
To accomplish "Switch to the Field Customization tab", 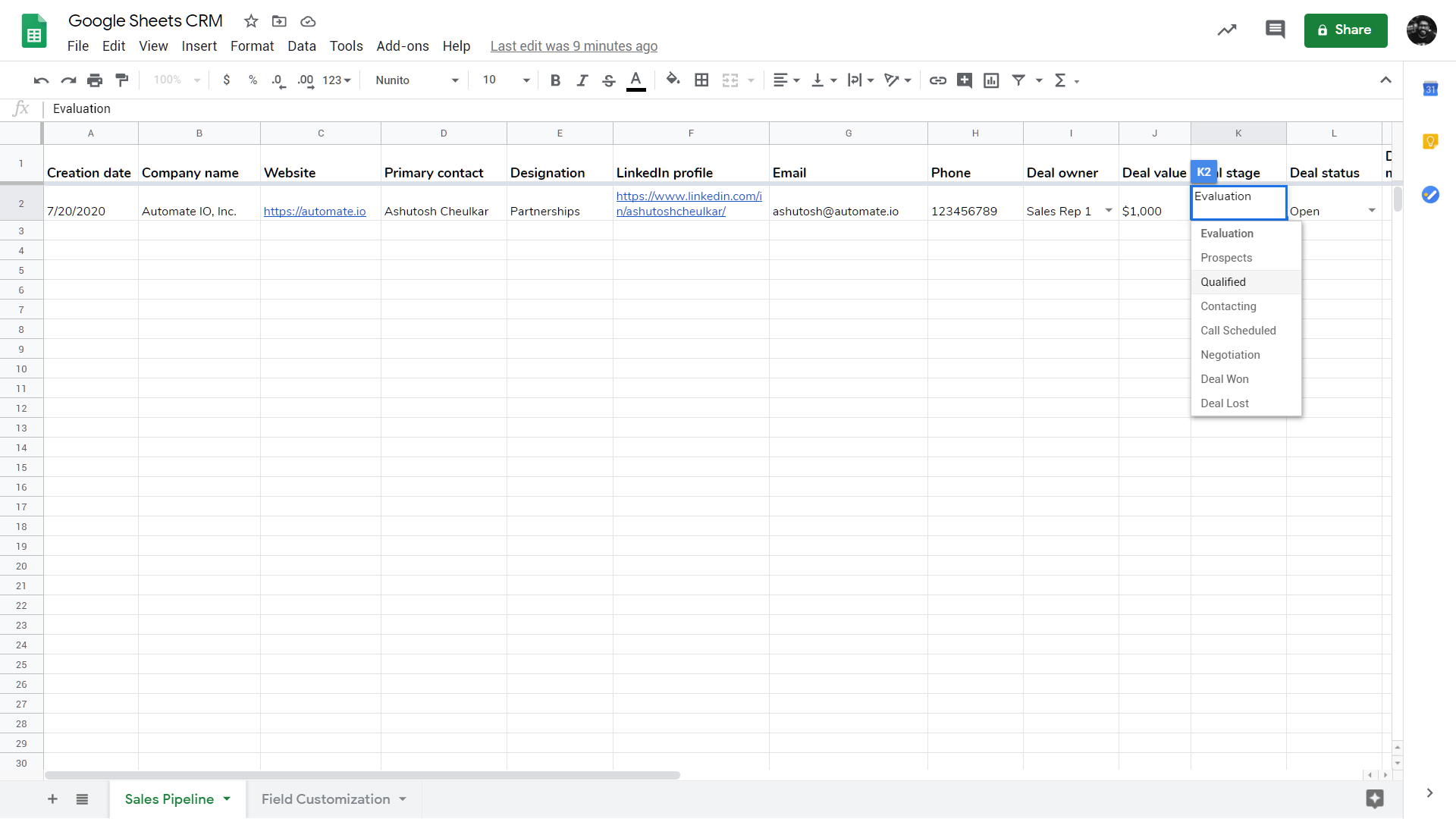I will pyautogui.click(x=326, y=799).
